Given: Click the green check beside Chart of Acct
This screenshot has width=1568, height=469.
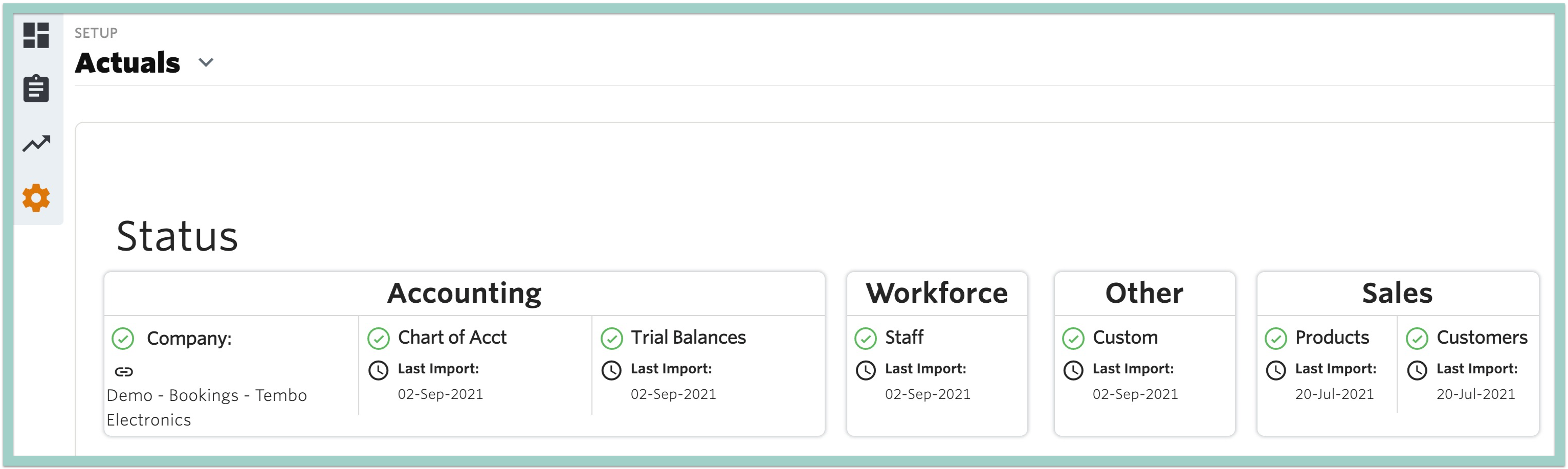Looking at the screenshot, I should [x=378, y=339].
